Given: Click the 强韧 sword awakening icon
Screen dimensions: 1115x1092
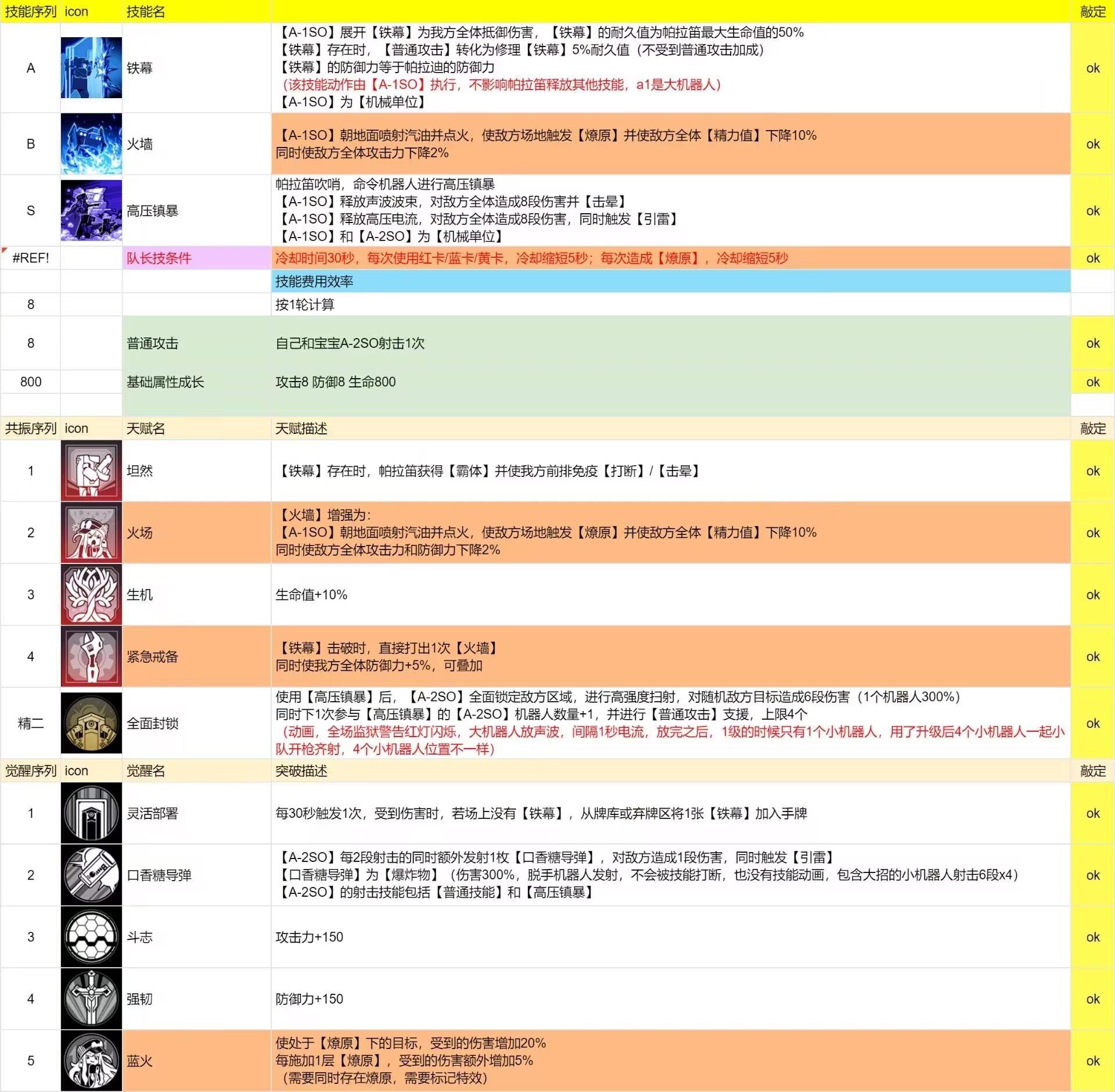Looking at the screenshot, I should (x=91, y=998).
